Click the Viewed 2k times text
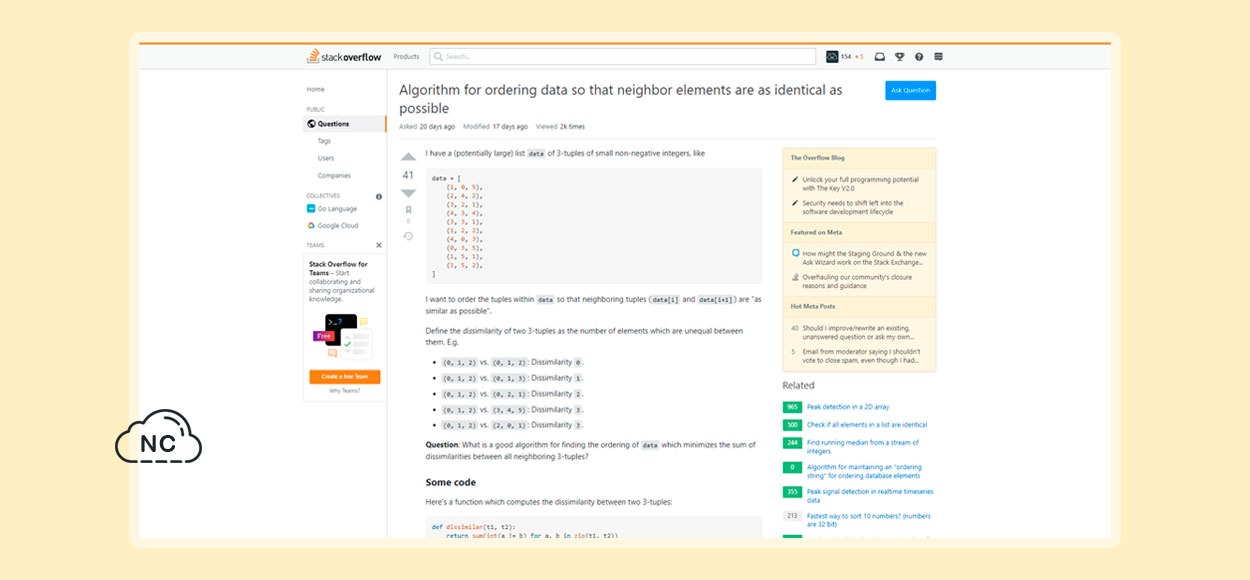This screenshot has height=580, width=1250. (x=560, y=127)
